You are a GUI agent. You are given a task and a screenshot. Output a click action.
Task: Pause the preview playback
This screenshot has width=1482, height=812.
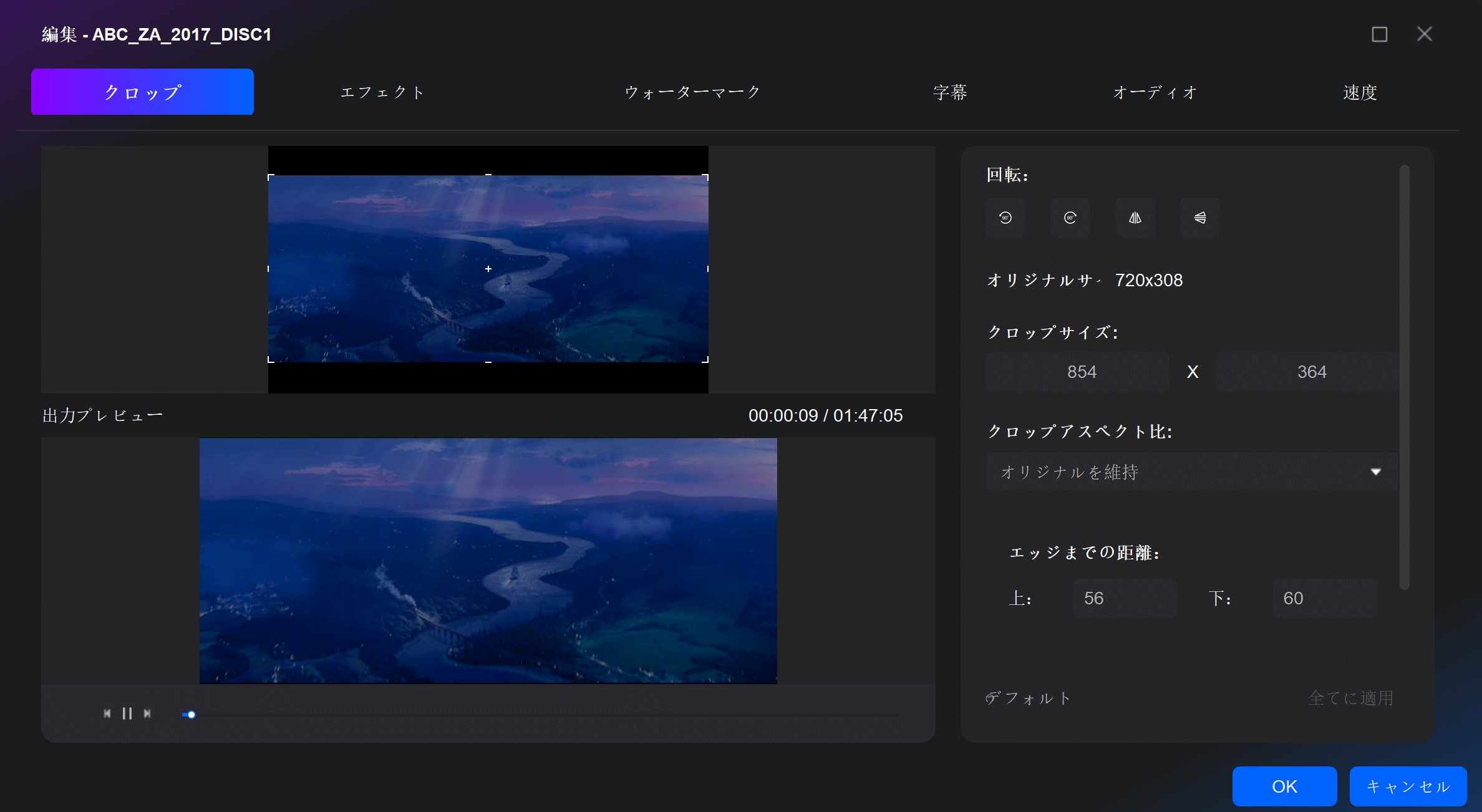pyautogui.click(x=127, y=713)
